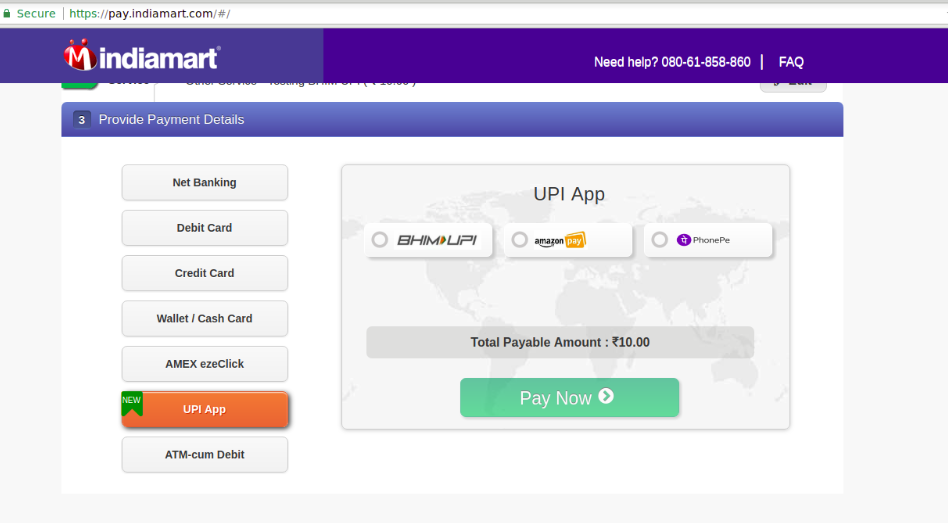Click the UPI App heading text
This screenshot has width=948, height=523.
[569, 194]
